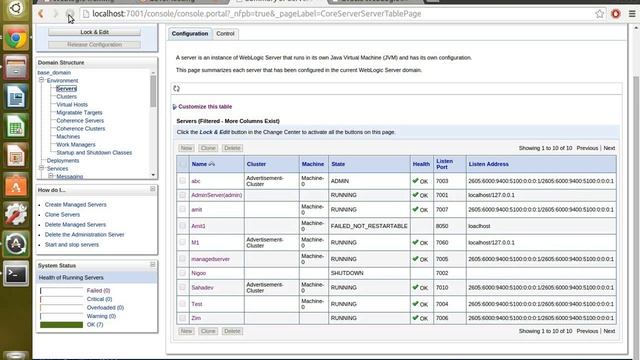The image size is (640, 360).
Task: Click the bottom Delete button
Action: click(x=232, y=331)
